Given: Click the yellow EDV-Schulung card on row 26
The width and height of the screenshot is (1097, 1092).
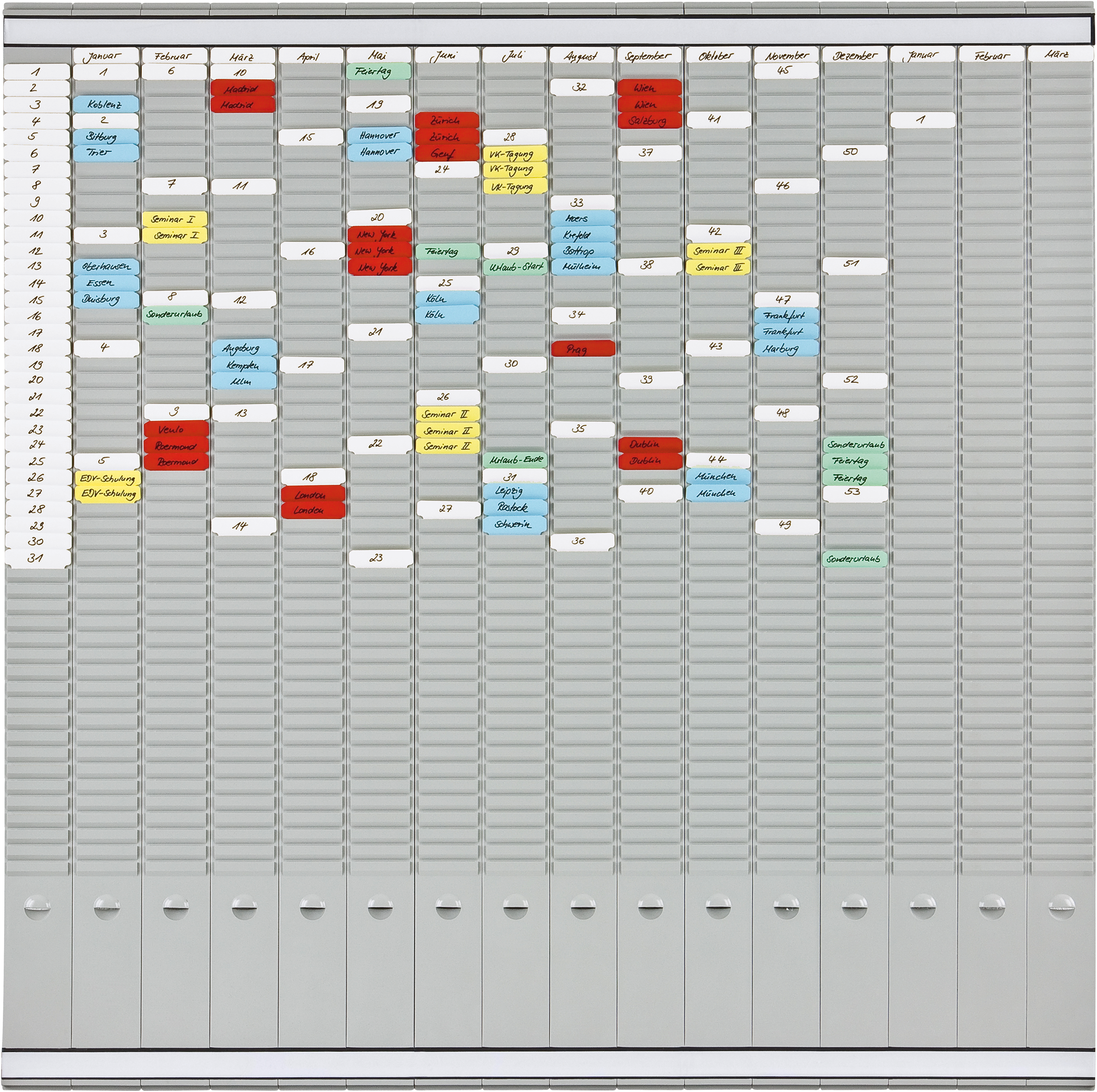Looking at the screenshot, I should pos(107,478).
